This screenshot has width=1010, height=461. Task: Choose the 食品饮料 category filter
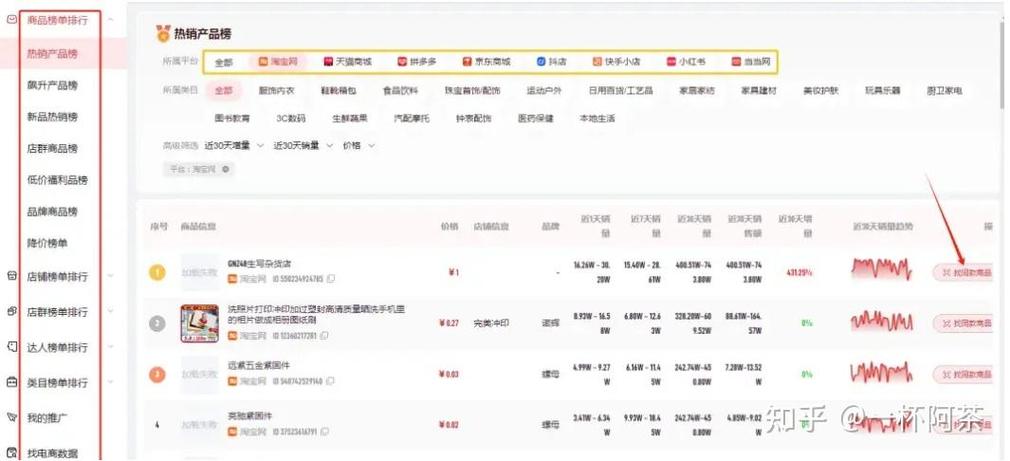(400, 91)
